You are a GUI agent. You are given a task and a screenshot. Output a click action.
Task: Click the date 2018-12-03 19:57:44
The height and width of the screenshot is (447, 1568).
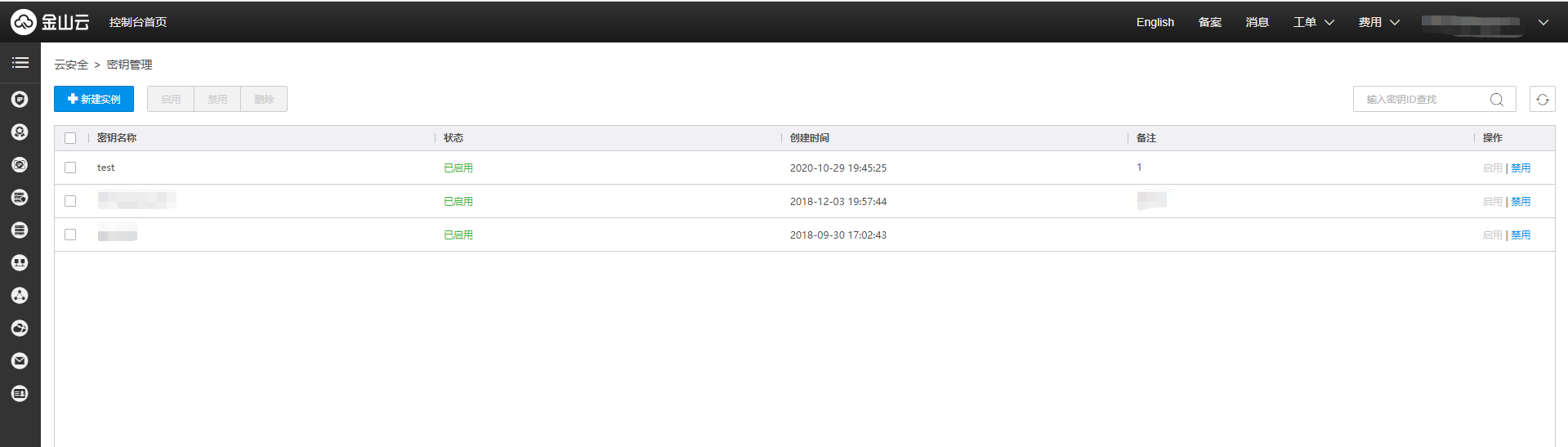coord(838,201)
